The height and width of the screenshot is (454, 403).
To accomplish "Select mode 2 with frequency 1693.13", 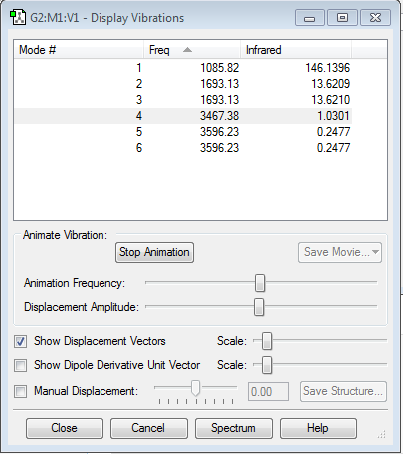I will click(x=183, y=84).
